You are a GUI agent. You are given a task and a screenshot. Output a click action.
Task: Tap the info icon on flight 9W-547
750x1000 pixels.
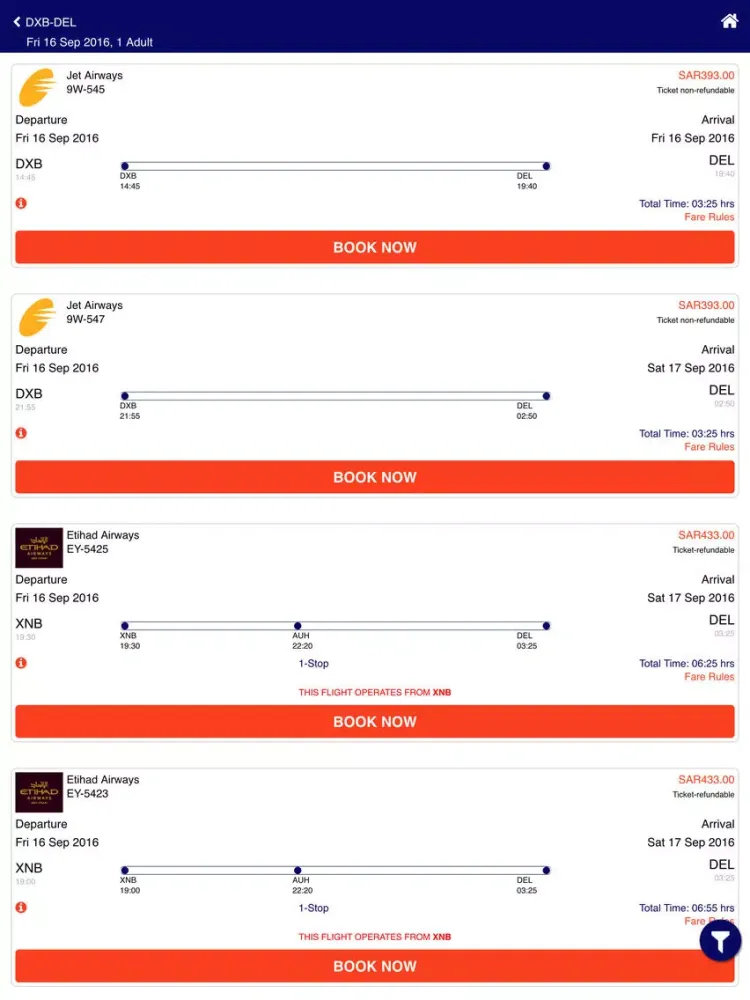pyautogui.click(x=21, y=432)
